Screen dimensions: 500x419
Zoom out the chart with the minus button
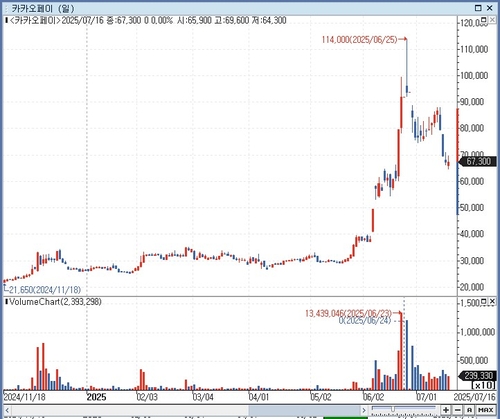[457, 410]
